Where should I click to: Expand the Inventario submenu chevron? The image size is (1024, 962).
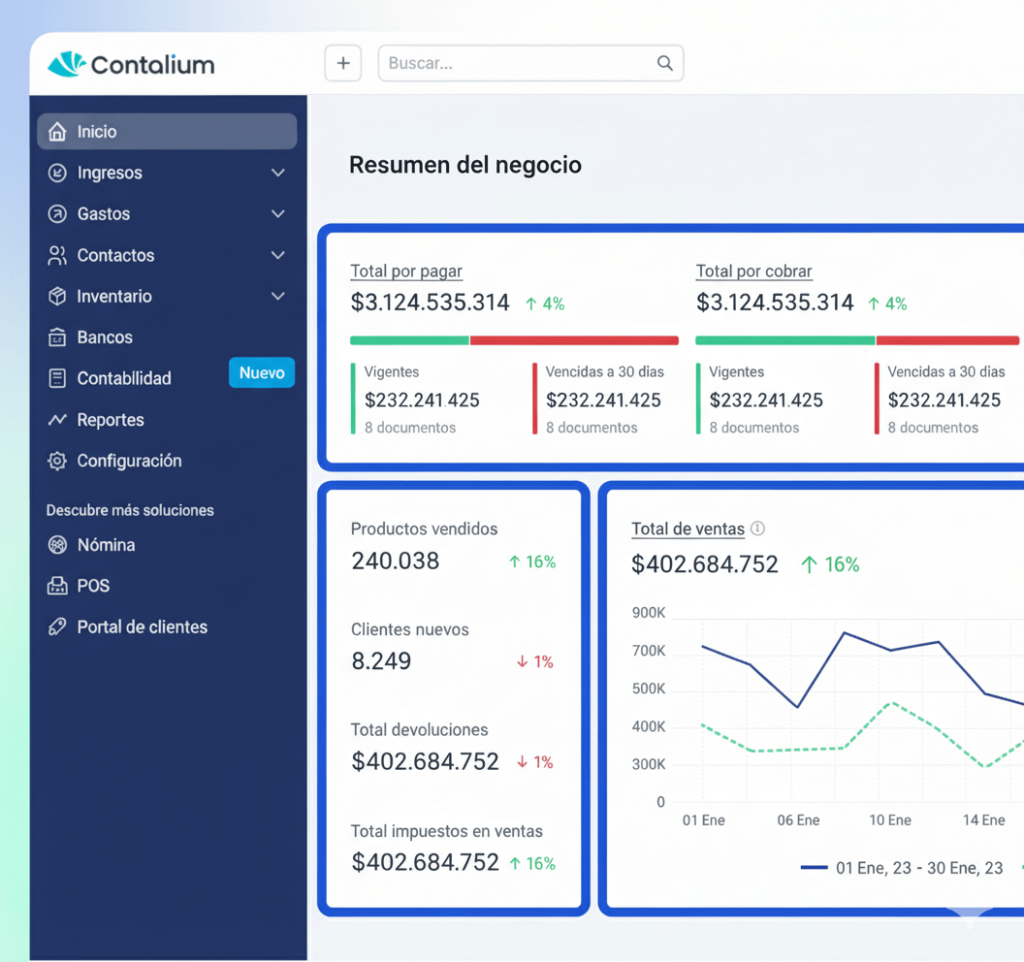pyautogui.click(x=278, y=296)
